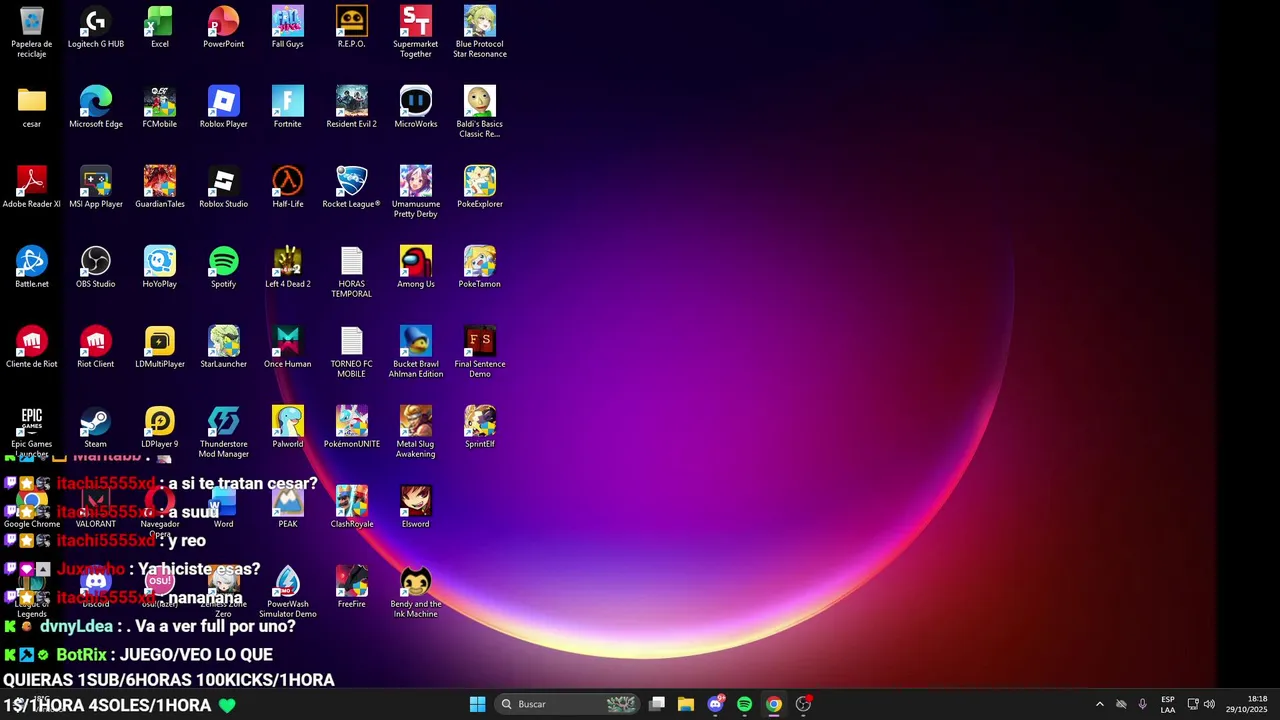The width and height of the screenshot is (1280, 720).
Task: Select the PokeExplorer icon
Action: click(480, 187)
